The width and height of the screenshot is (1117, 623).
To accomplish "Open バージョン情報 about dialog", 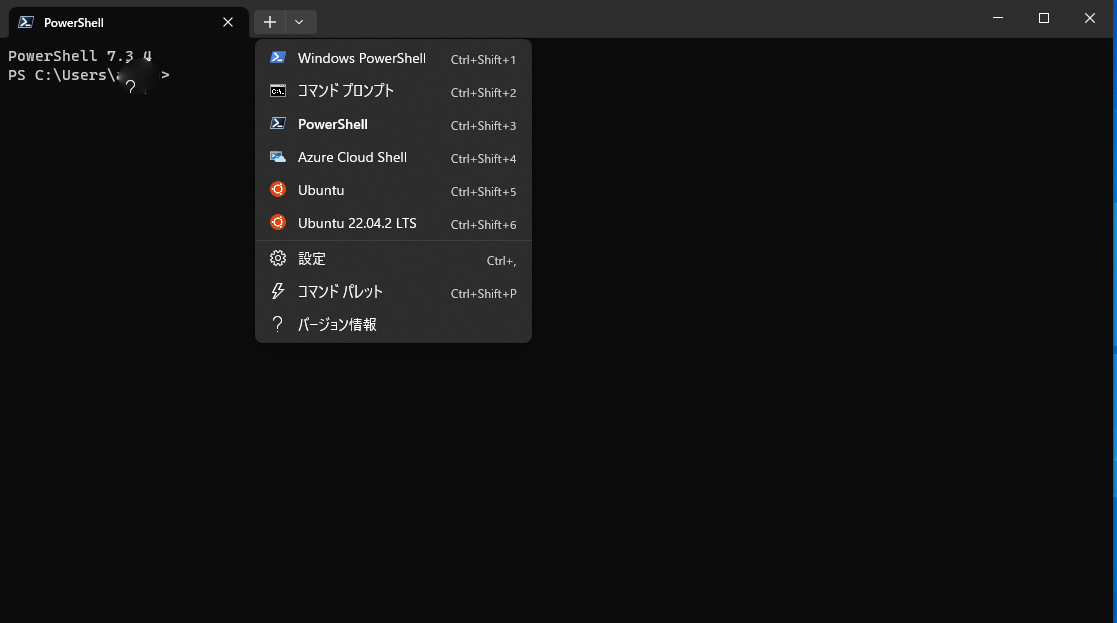I will (393, 325).
